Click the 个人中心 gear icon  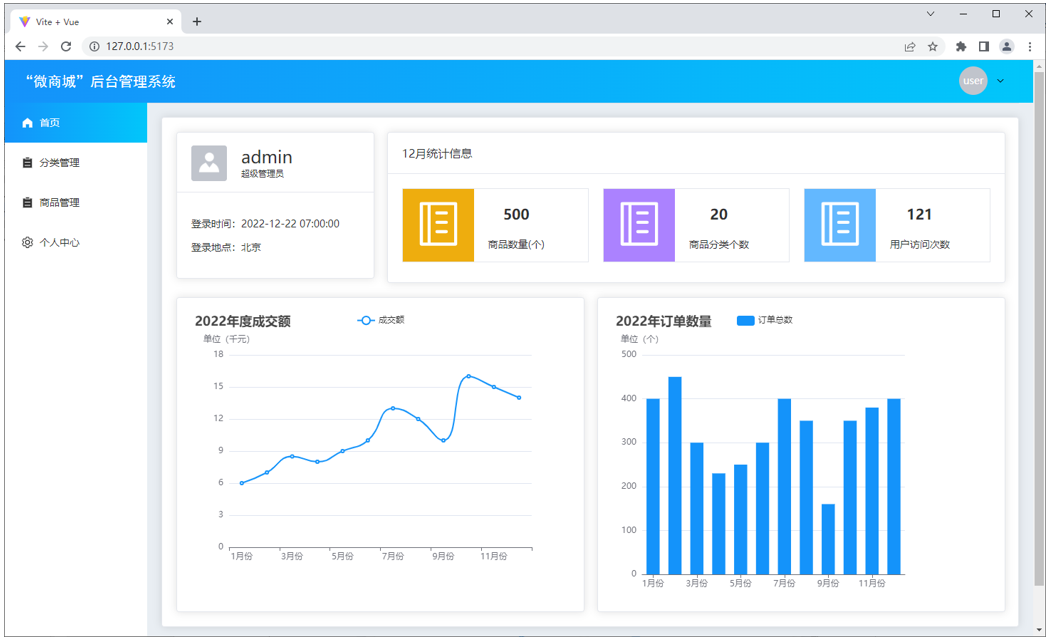click(x=28, y=243)
